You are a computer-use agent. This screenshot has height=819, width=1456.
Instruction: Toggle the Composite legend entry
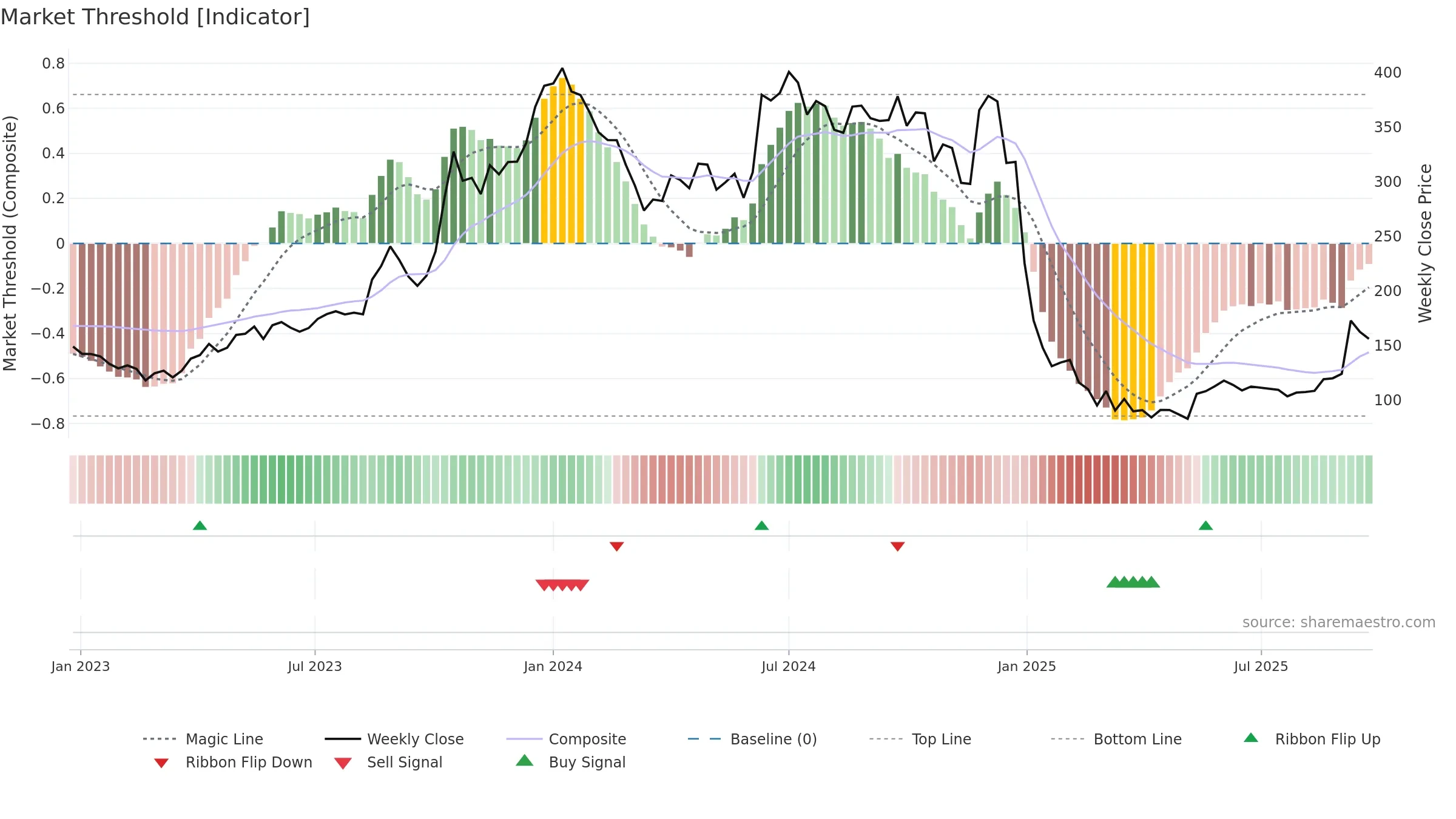tap(566, 739)
